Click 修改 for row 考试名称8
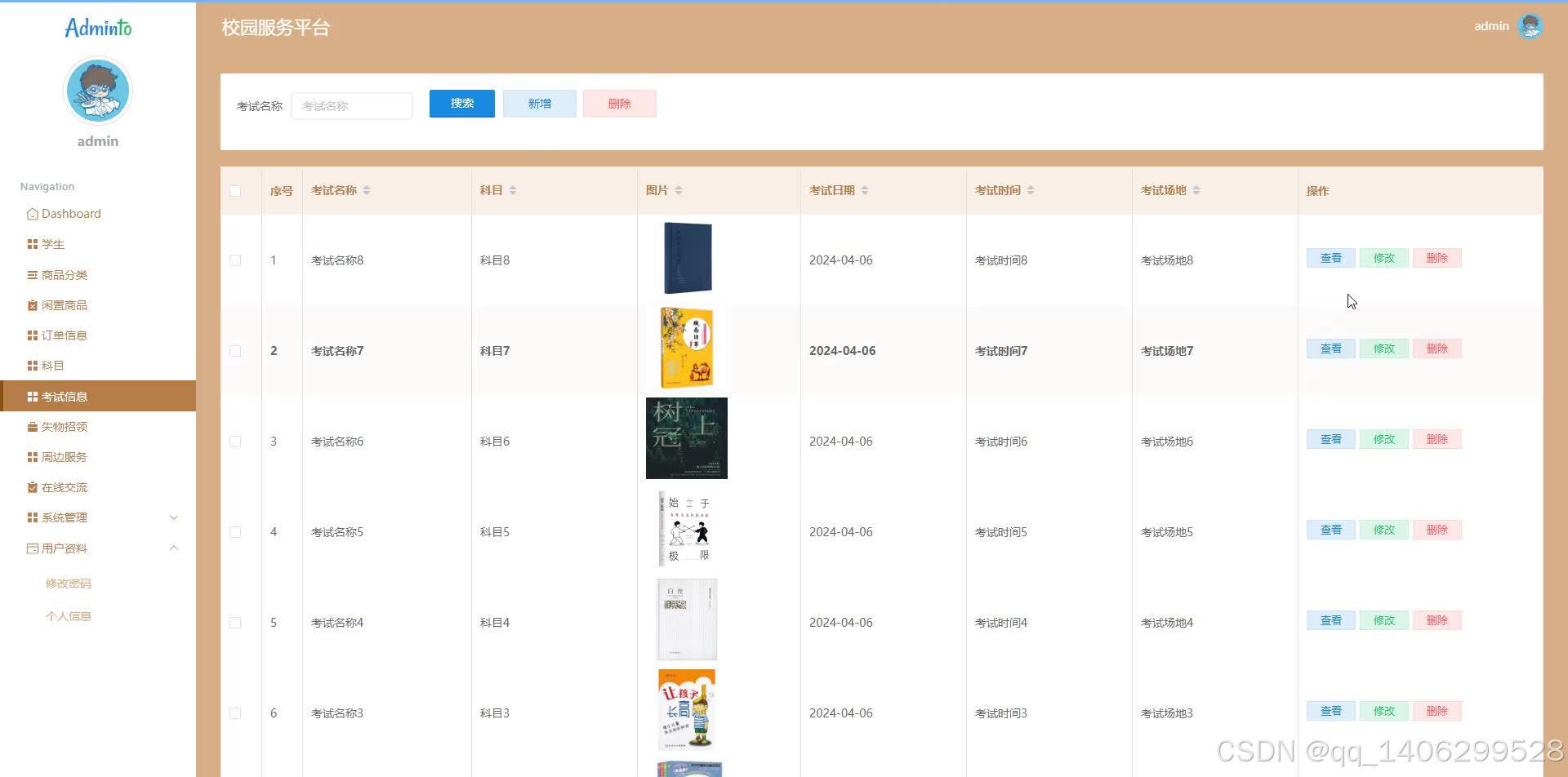Viewport: 1568px width, 777px height. pyautogui.click(x=1384, y=258)
